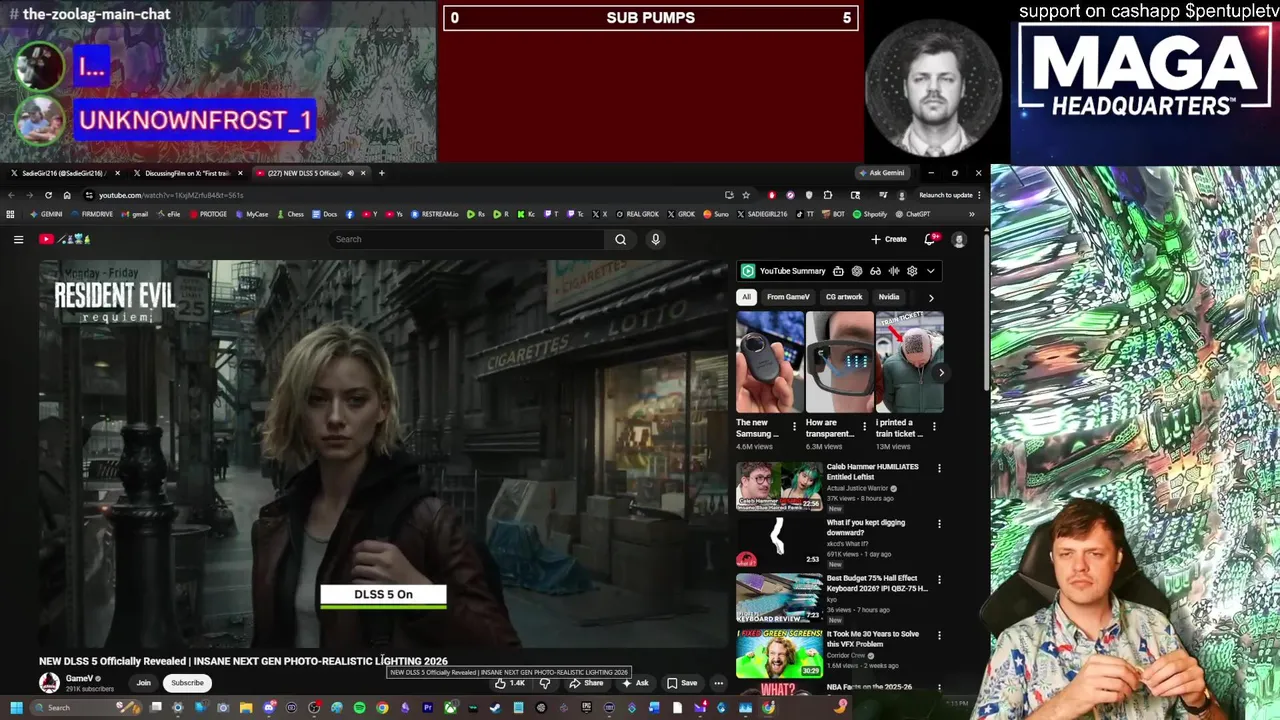
Task: Open the YouTube account avatar menu
Action: point(959,239)
